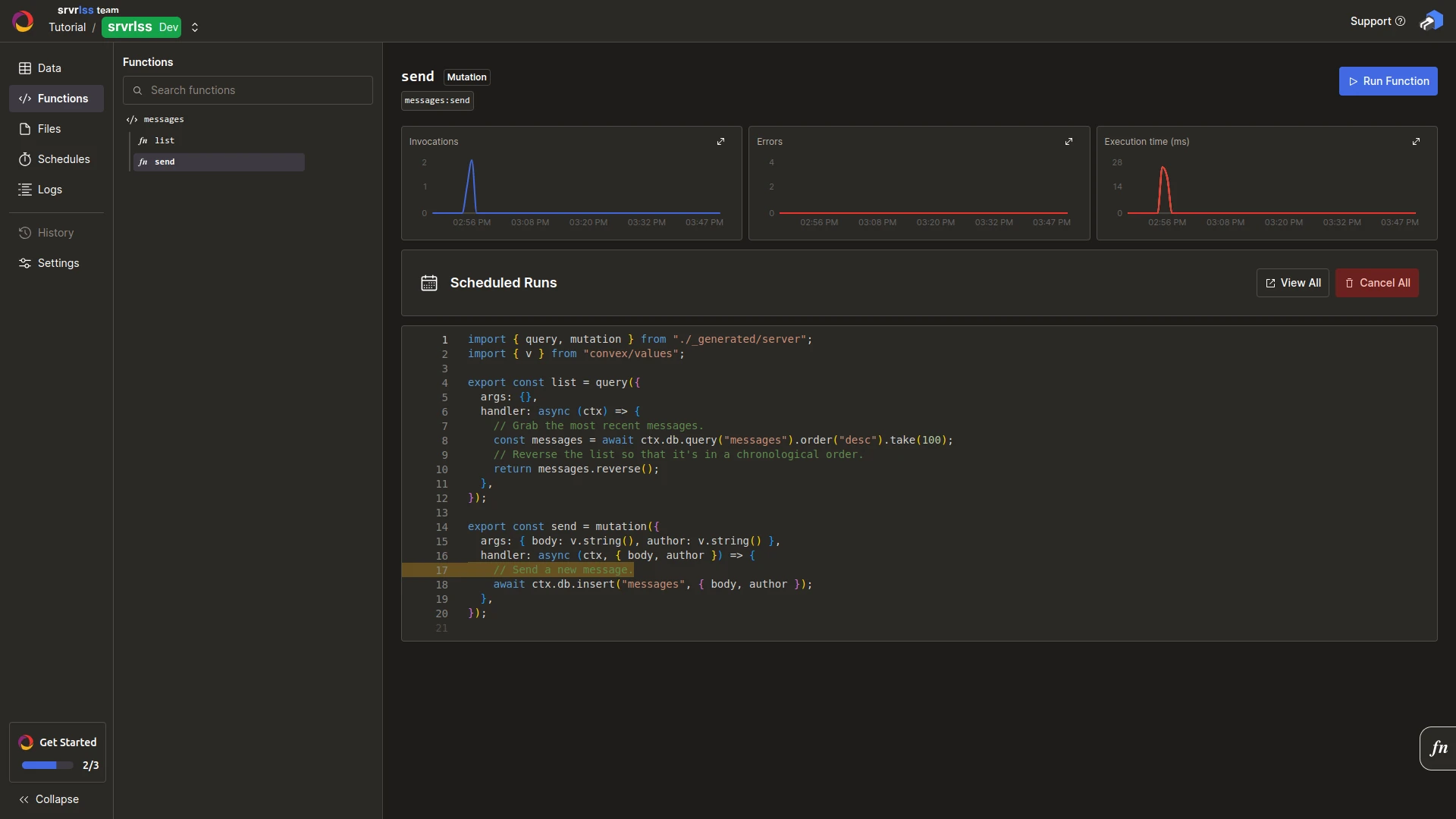Image resolution: width=1456 pixels, height=819 pixels.
Task: Open the user profile avatar
Action: 1431,21
